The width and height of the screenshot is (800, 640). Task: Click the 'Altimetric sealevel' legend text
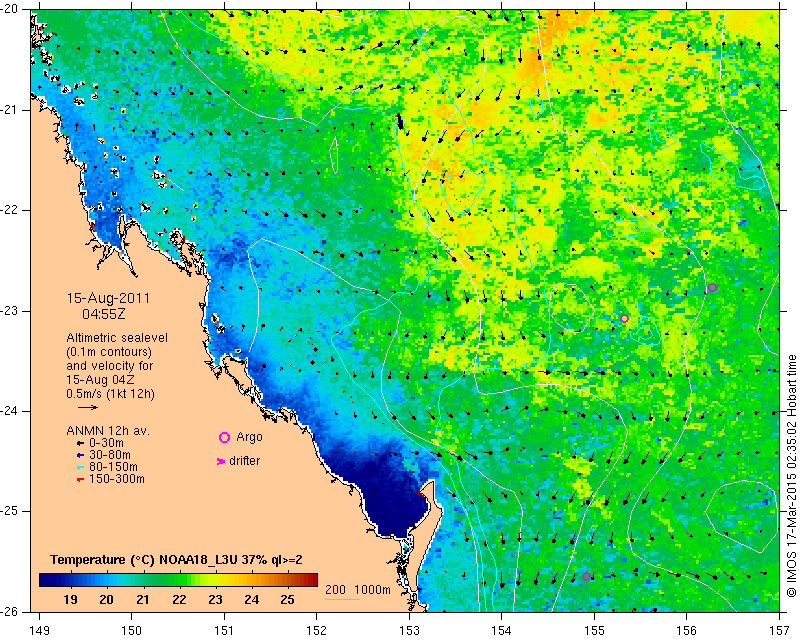tap(117, 338)
